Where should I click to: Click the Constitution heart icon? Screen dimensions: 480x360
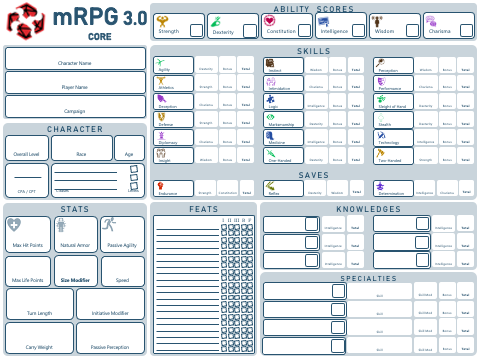(x=269, y=21)
